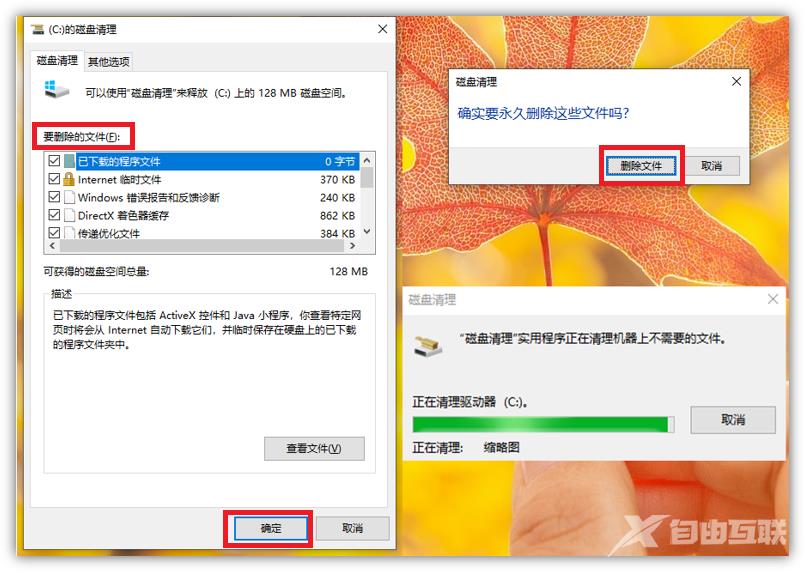Click the Windows drive icon beside the free-space message
Screen dimensions: 805x572
coord(56,89)
